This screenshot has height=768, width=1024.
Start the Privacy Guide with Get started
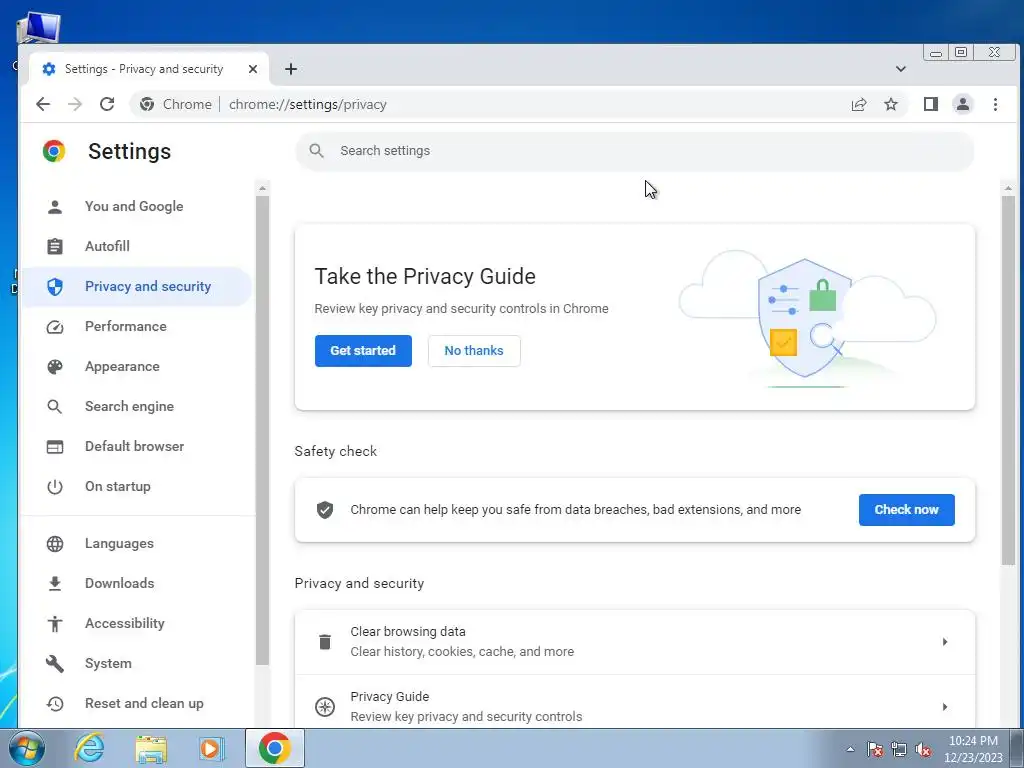coord(363,351)
